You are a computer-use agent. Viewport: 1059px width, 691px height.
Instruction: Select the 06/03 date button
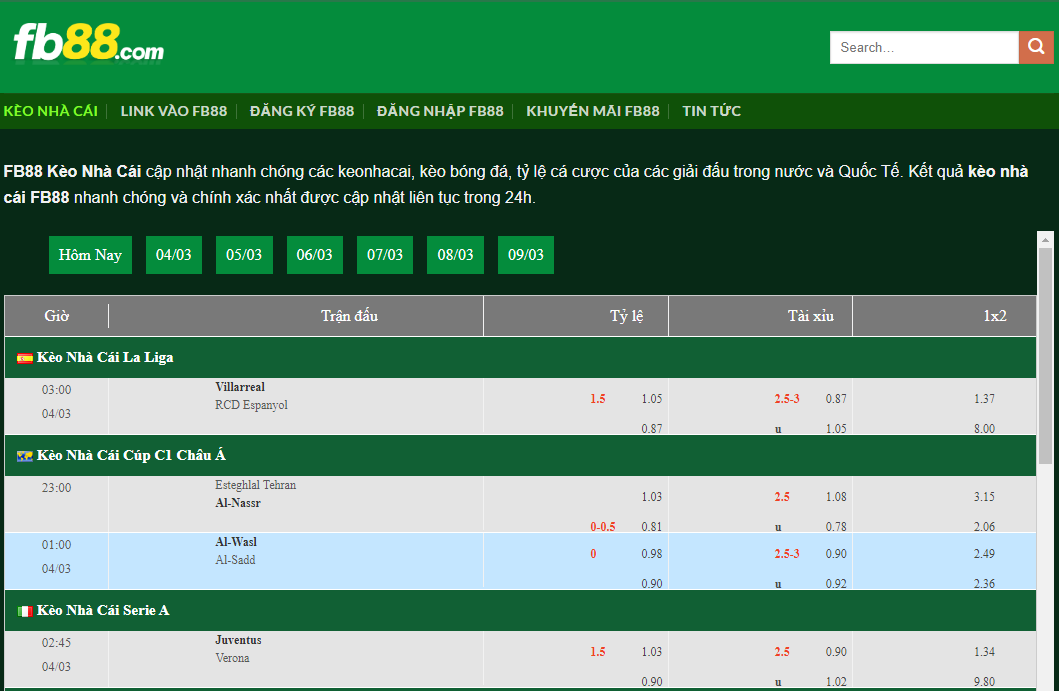click(315, 255)
